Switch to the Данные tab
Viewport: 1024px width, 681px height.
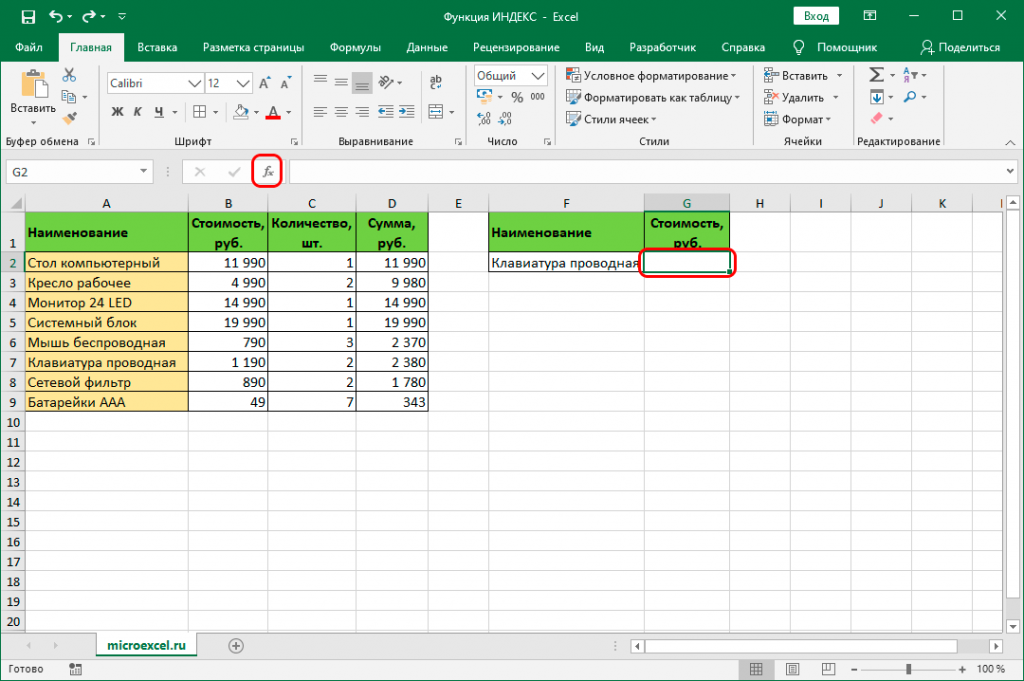click(427, 47)
